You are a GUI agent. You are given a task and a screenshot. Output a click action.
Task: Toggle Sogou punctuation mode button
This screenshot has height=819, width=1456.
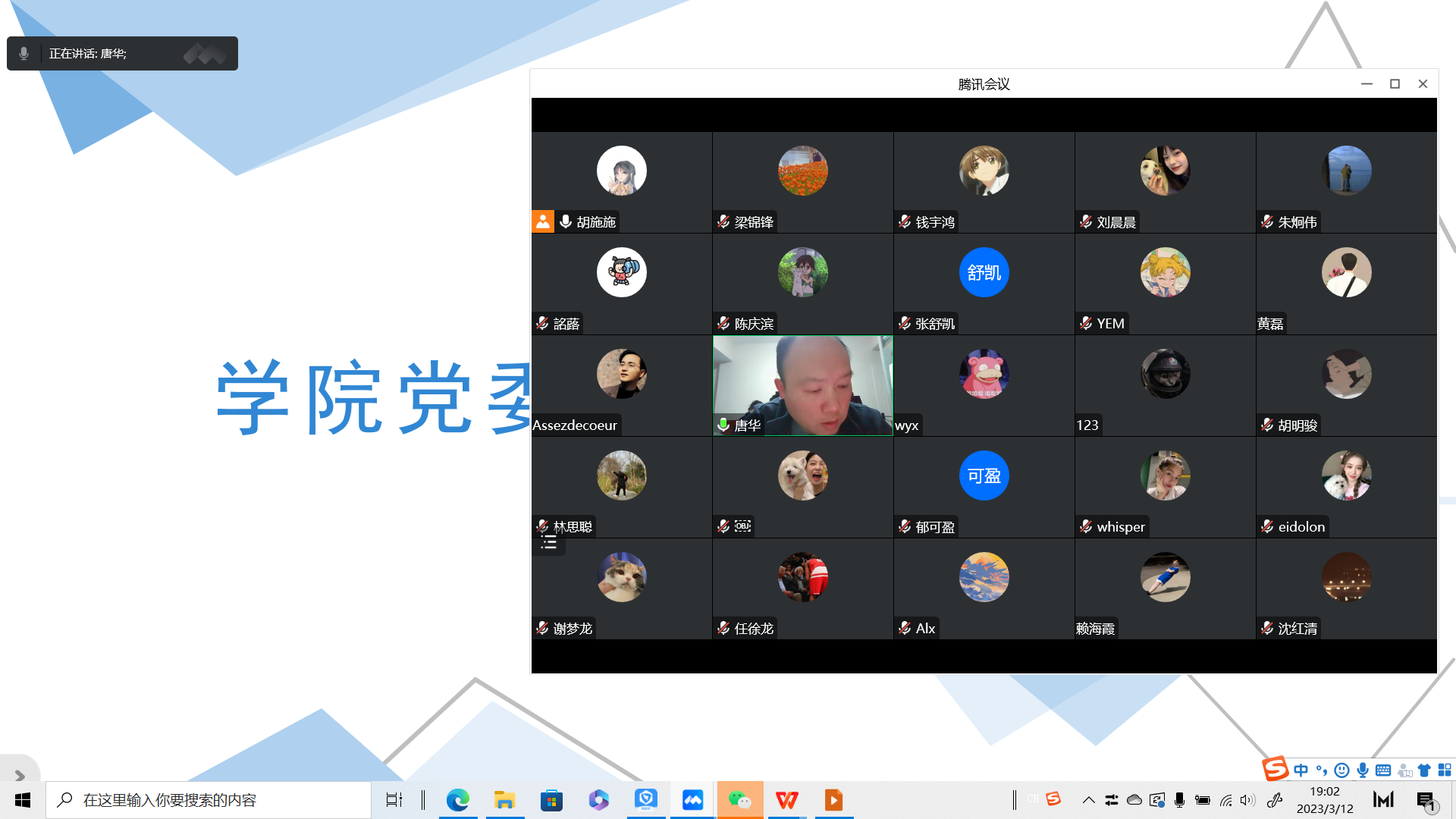coord(1321,770)
